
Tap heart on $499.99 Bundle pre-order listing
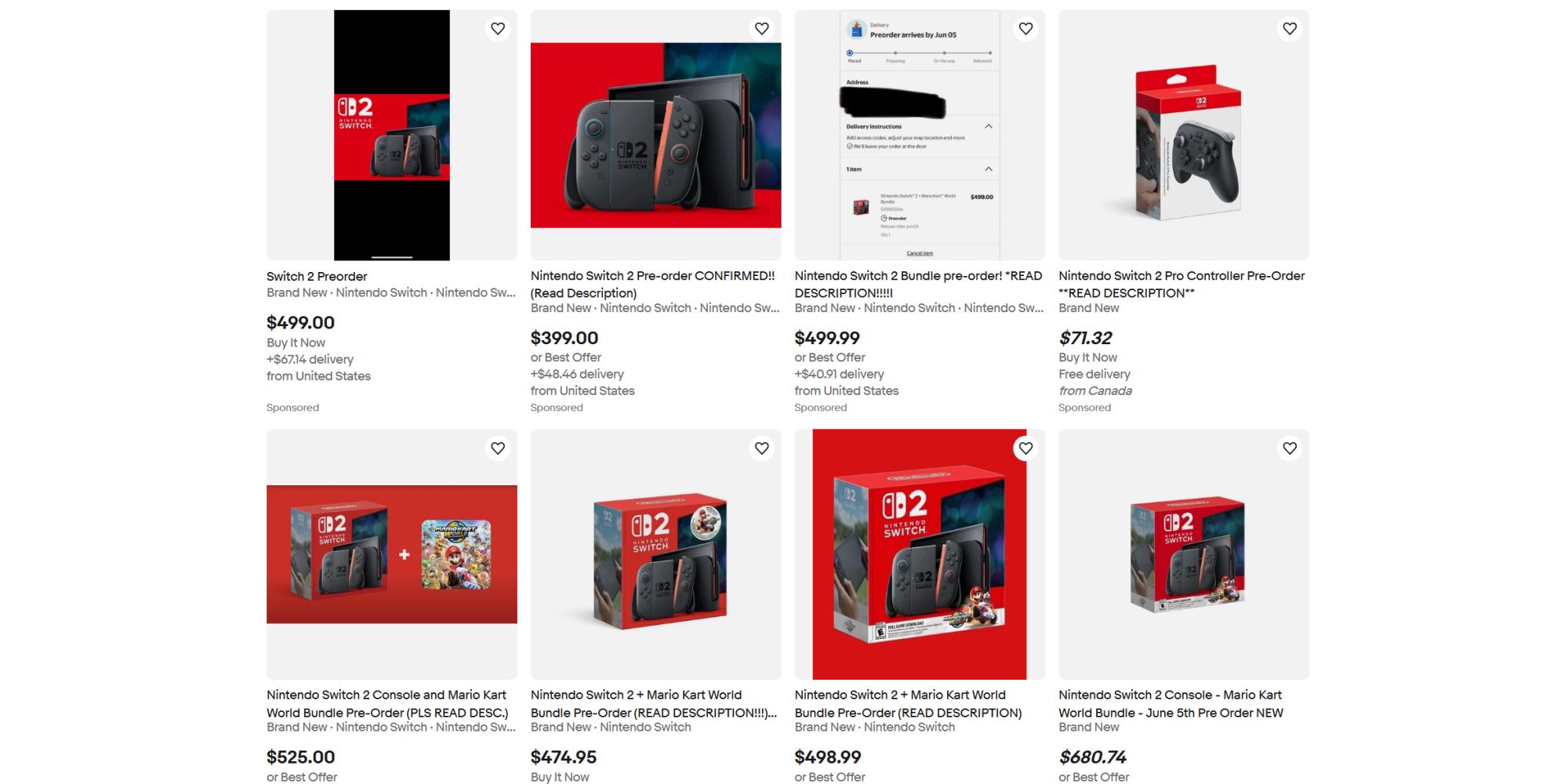pos(1026,29)
